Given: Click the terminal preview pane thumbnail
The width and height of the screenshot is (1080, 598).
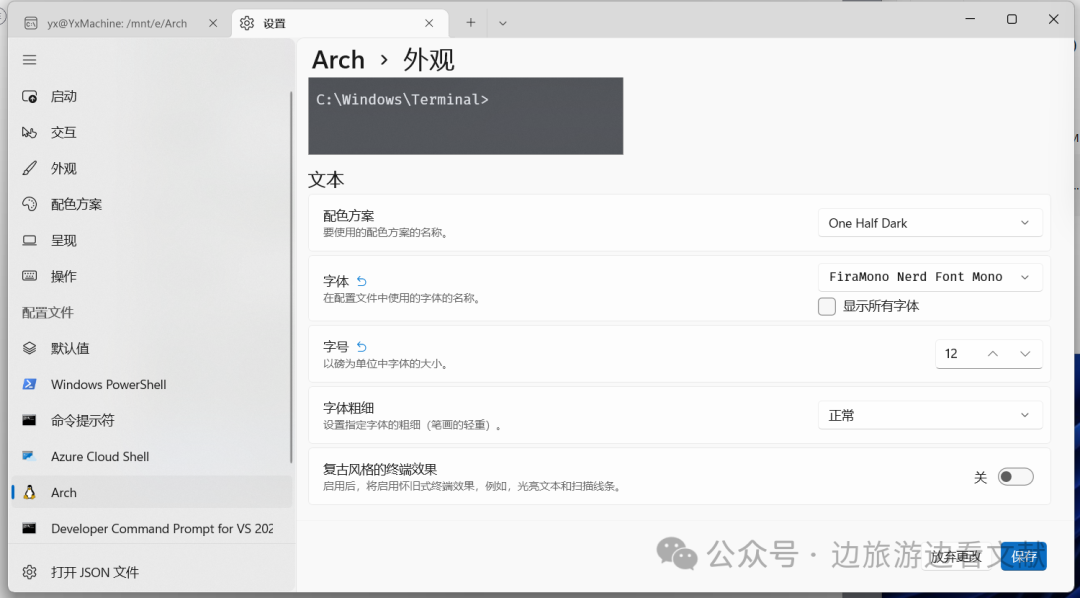Looking at the screenshot, I should click(466, 116).
